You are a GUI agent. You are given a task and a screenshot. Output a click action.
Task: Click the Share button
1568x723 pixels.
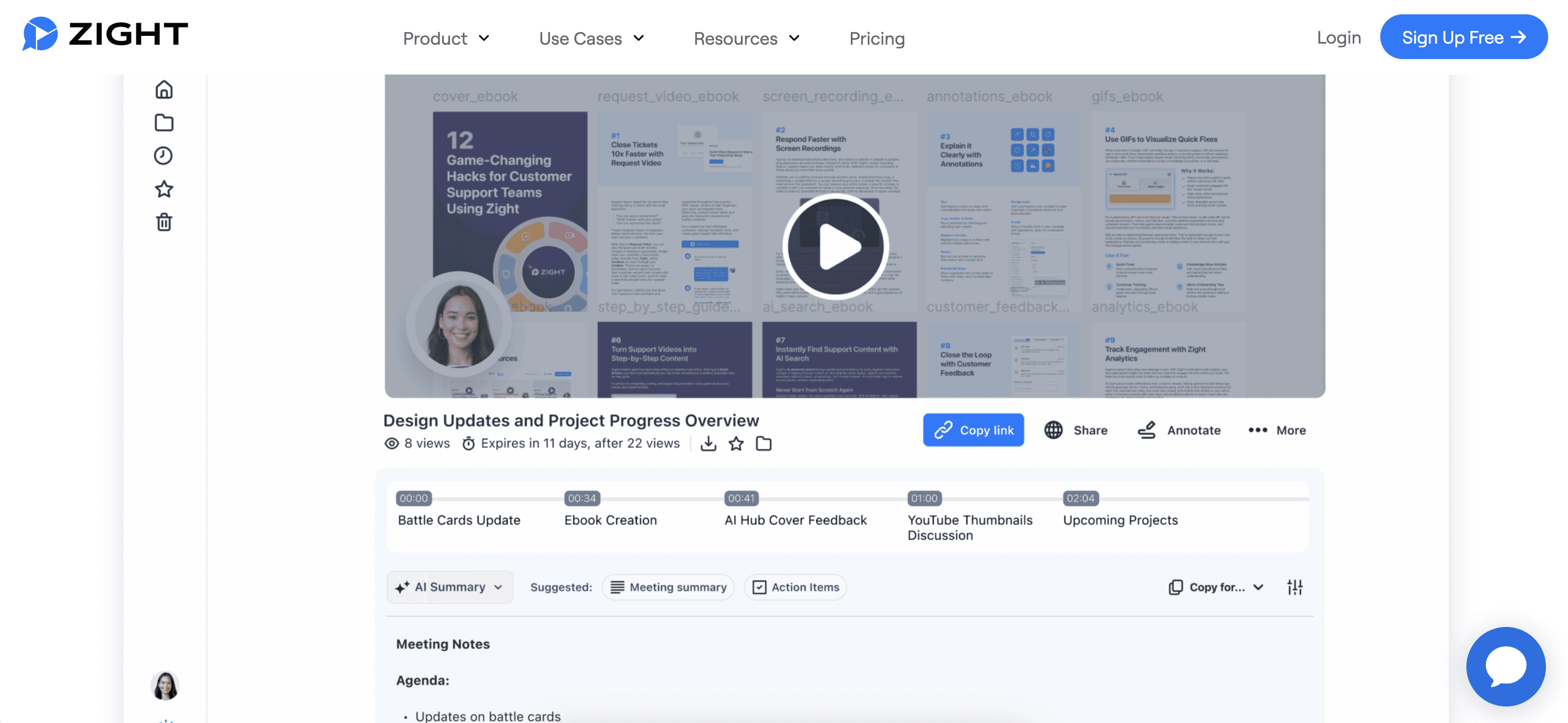pos(1076,430)
